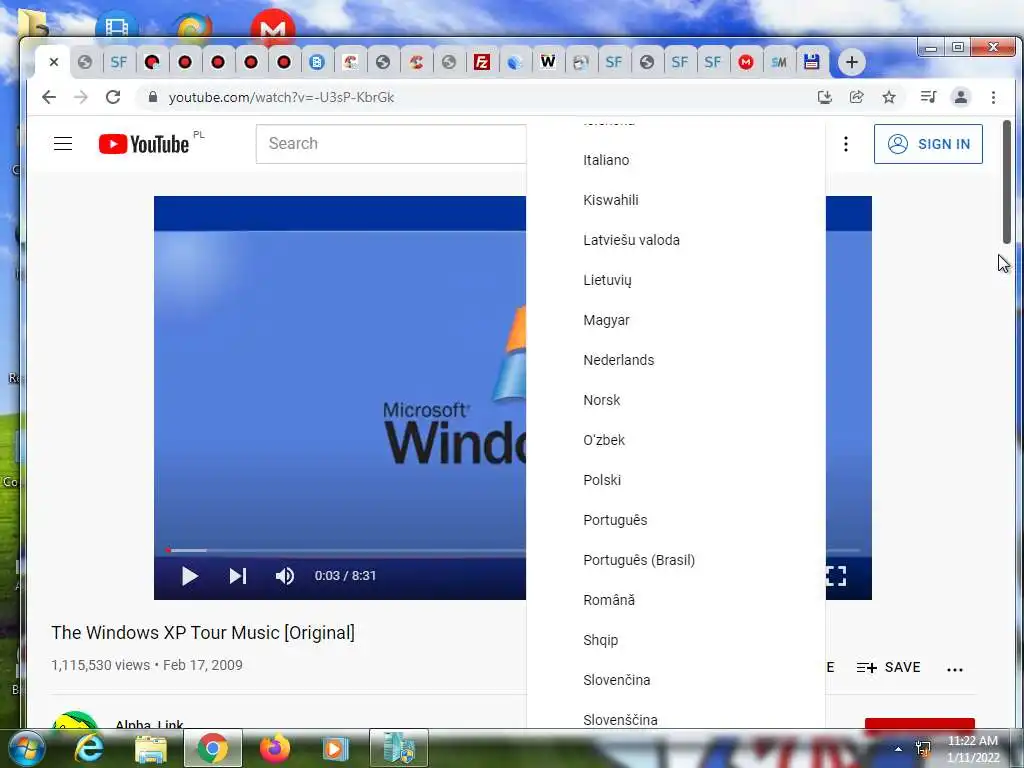The image size is (1024, 768).
Task: Pick Norsk in the language menu
Action: coord(601,400)
